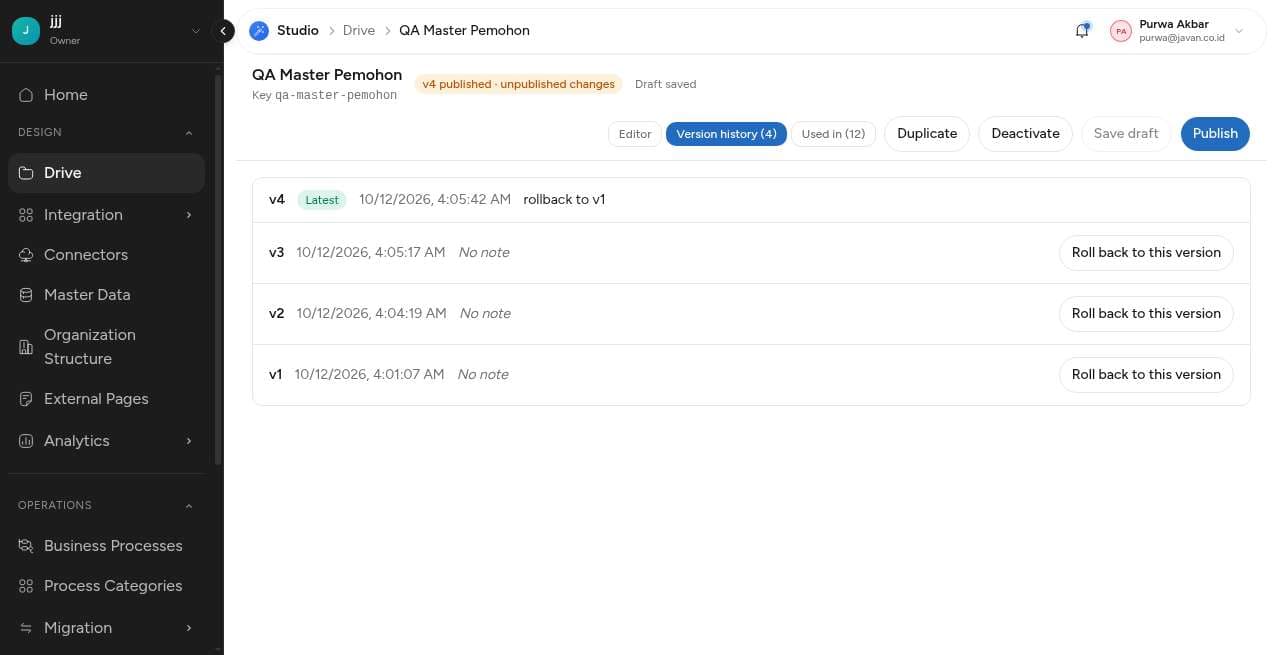
Task: Click the Integration grid icon
Action: [26, 215]
